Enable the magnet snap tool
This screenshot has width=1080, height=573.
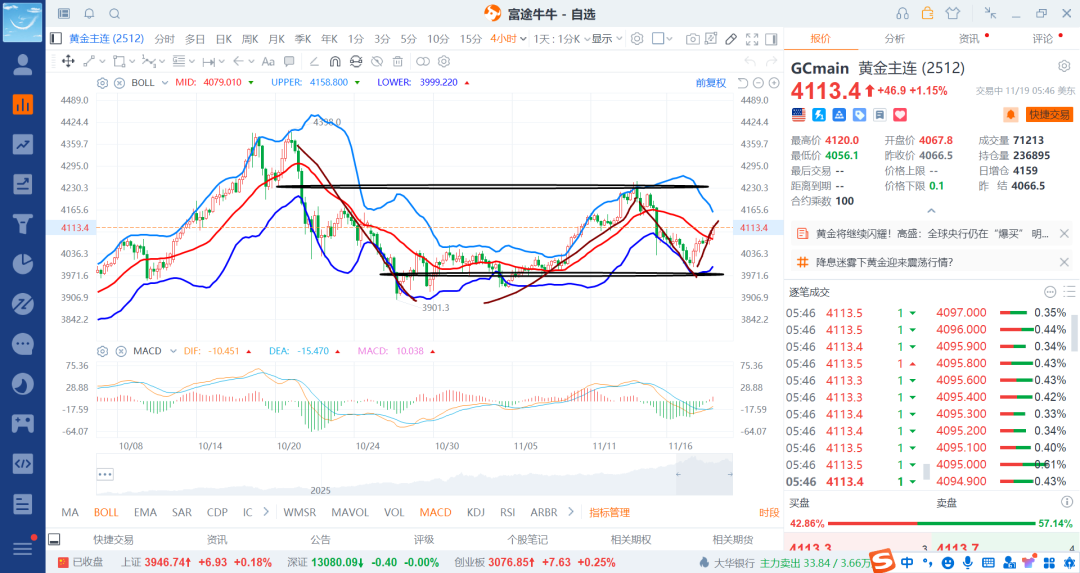click(x=335, y=61)
